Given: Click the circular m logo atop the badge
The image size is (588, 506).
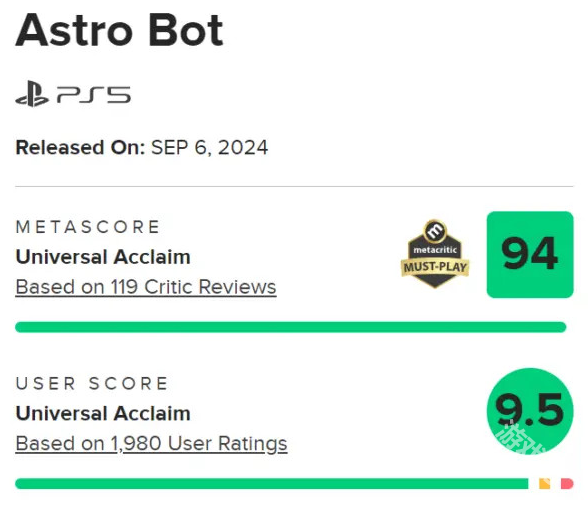Looking at the screenshot, I should (435, 231).
